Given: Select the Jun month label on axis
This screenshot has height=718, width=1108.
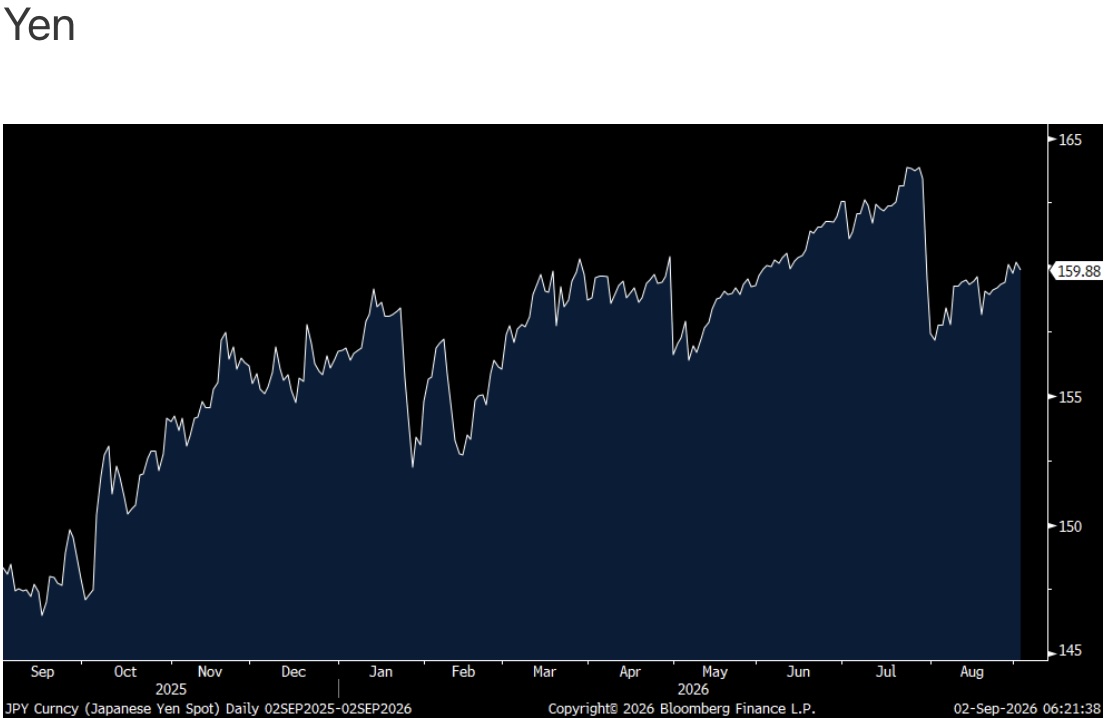Looking at the screenshot, I should (x=798, y=671).
